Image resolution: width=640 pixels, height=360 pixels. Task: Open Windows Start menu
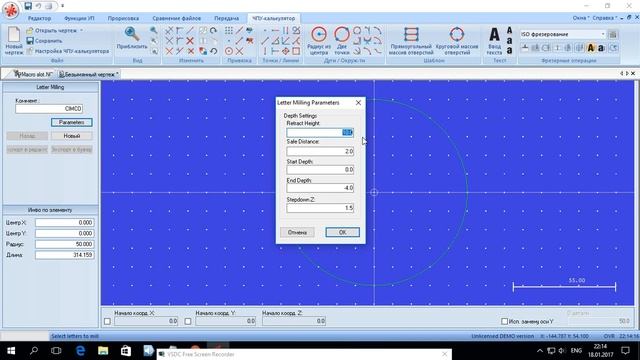(11, 351)
